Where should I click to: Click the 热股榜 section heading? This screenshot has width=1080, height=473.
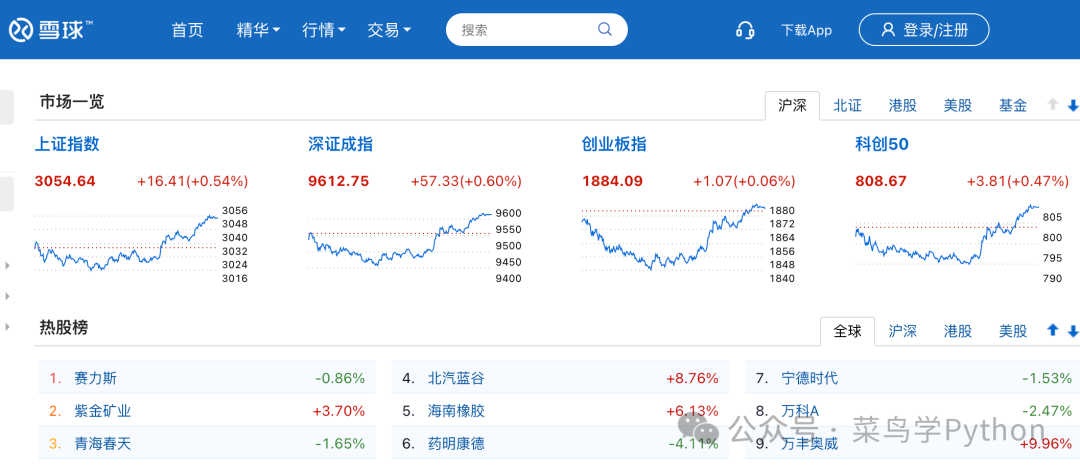[63, 328]
